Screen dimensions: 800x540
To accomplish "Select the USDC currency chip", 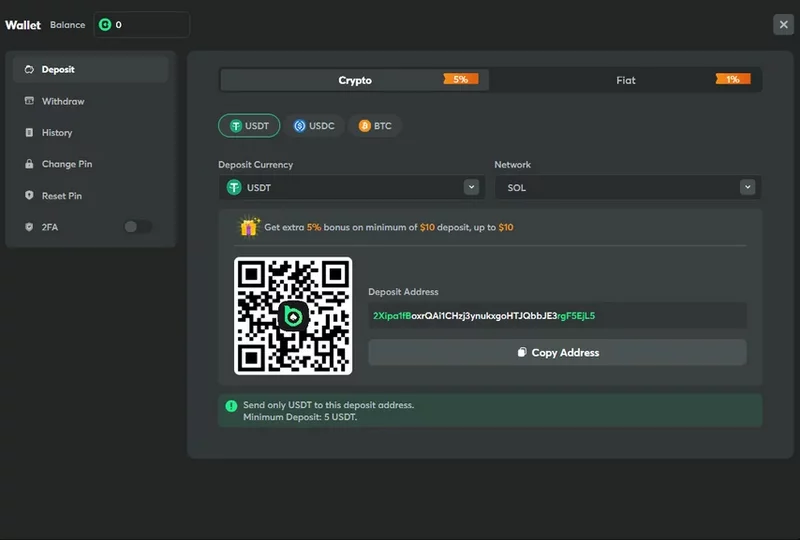I will 313,126.
